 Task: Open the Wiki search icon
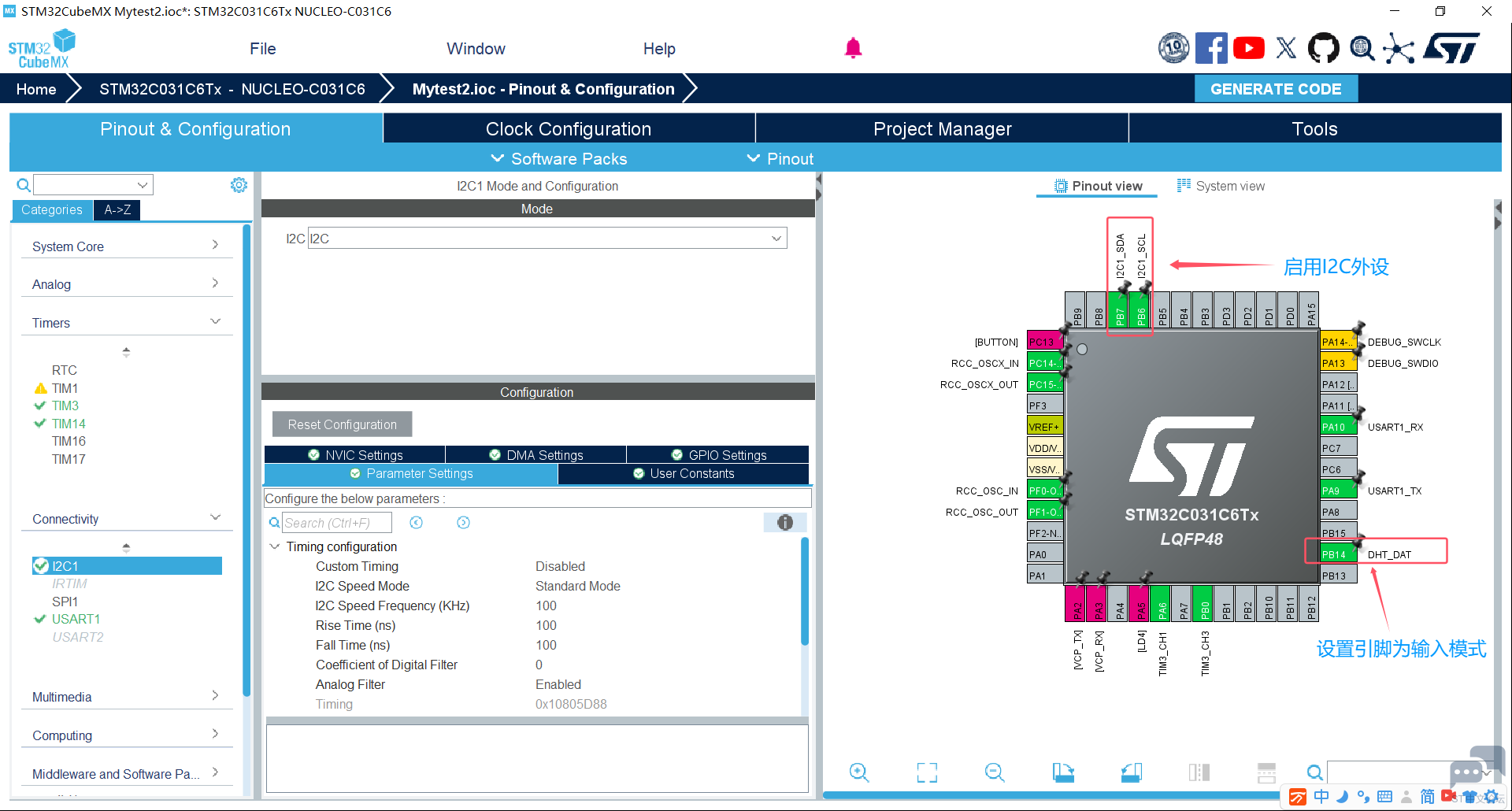pos(1362,48)
